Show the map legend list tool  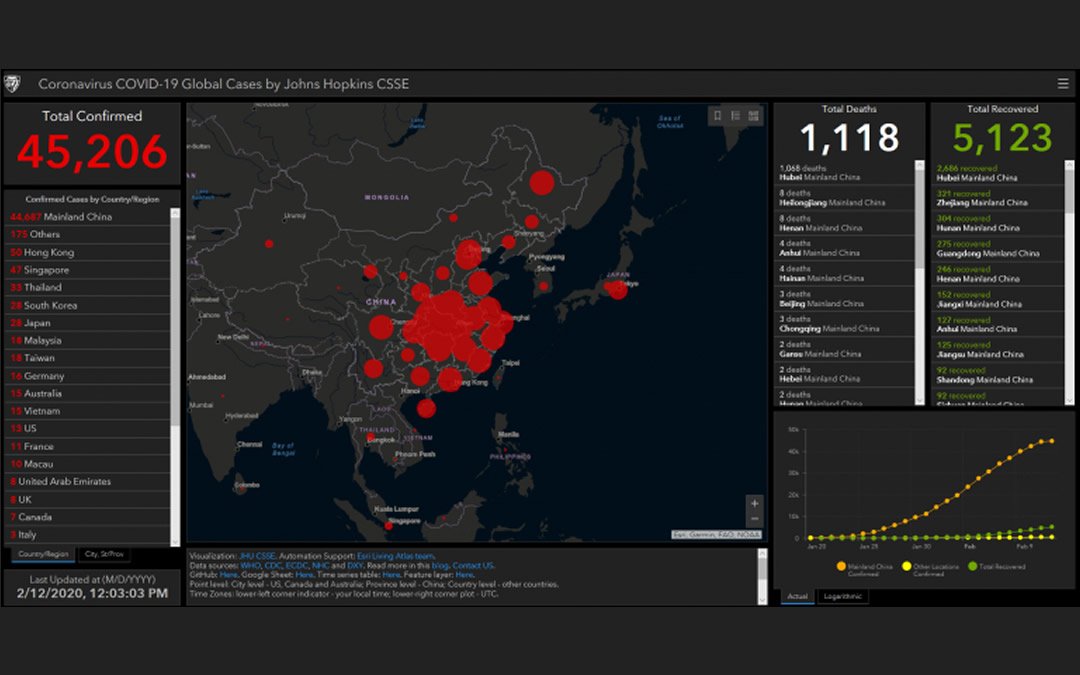point(736,116)
